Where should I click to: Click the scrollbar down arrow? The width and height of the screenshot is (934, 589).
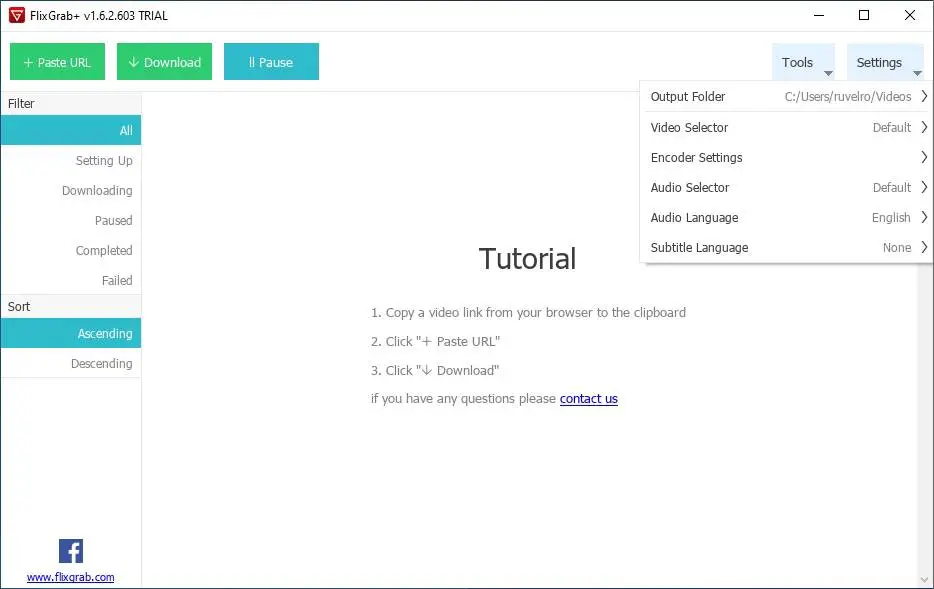[x=924, y=579]
